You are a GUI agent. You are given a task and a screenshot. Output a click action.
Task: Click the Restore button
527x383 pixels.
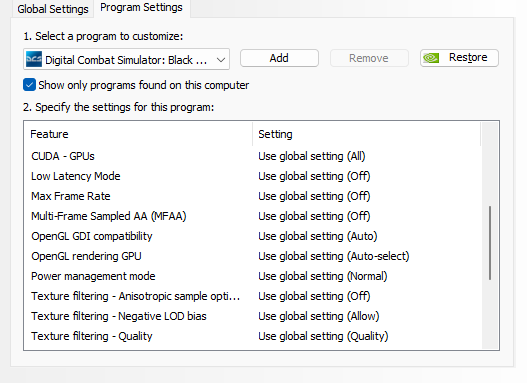[459, 58]
